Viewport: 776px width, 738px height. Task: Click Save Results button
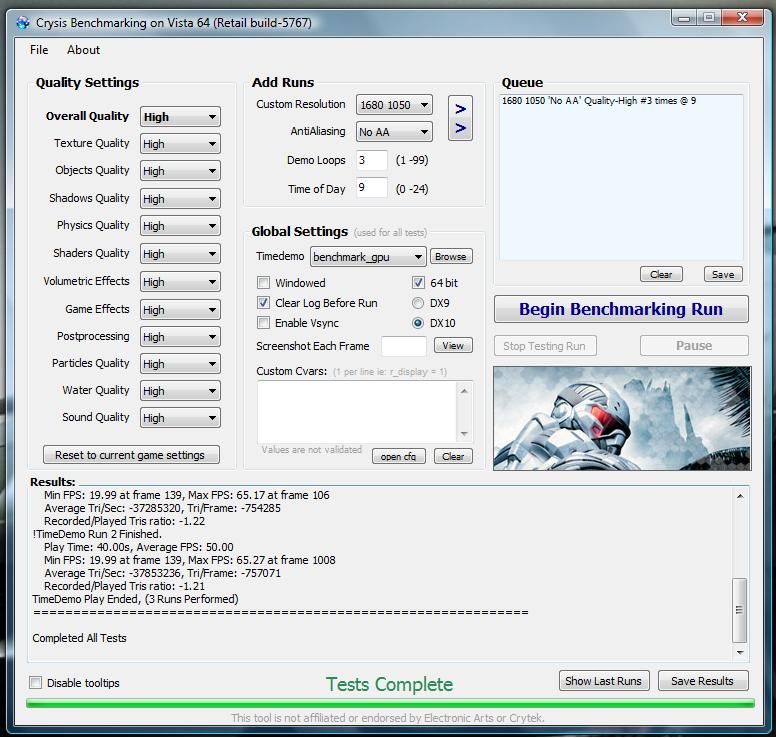(703, 681)
